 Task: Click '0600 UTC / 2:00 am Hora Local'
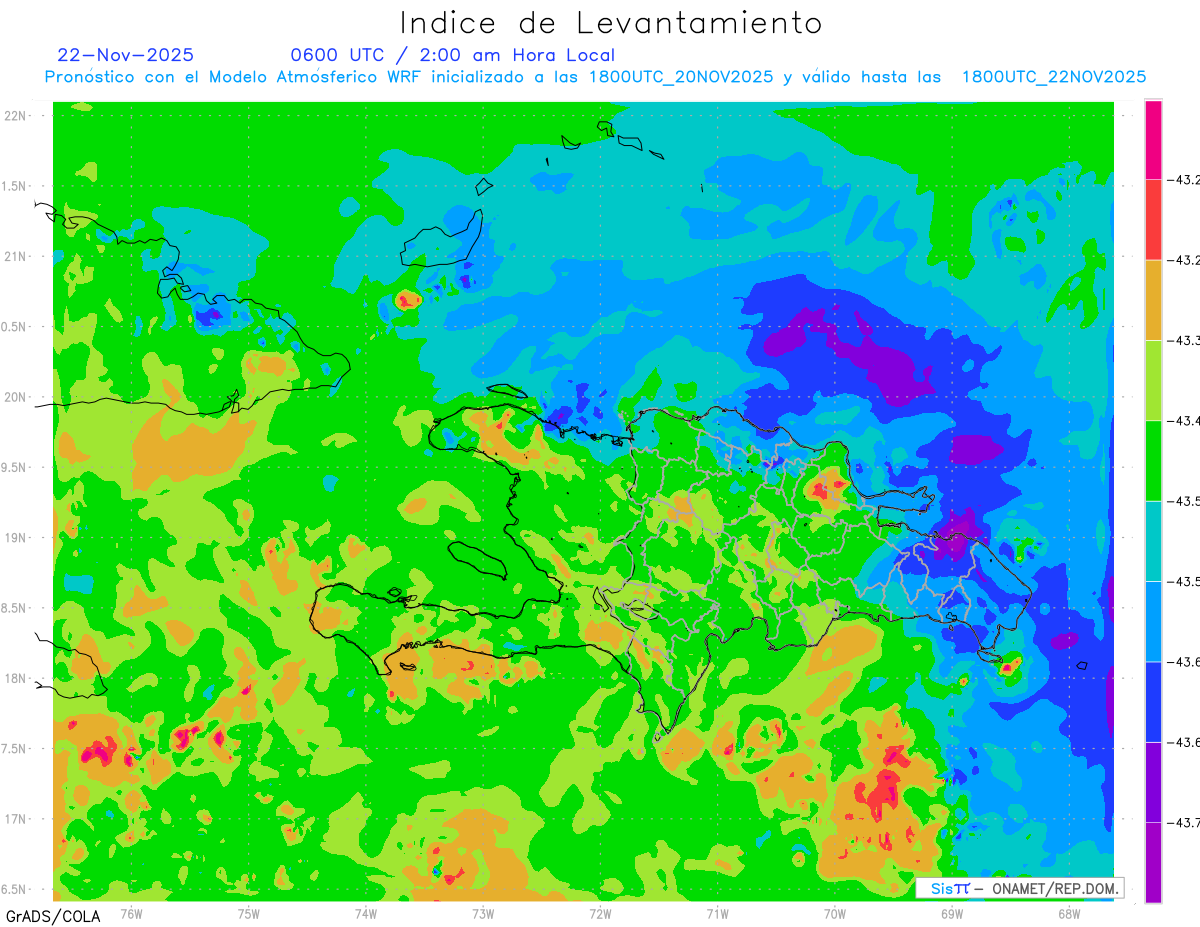coord(452,55)
